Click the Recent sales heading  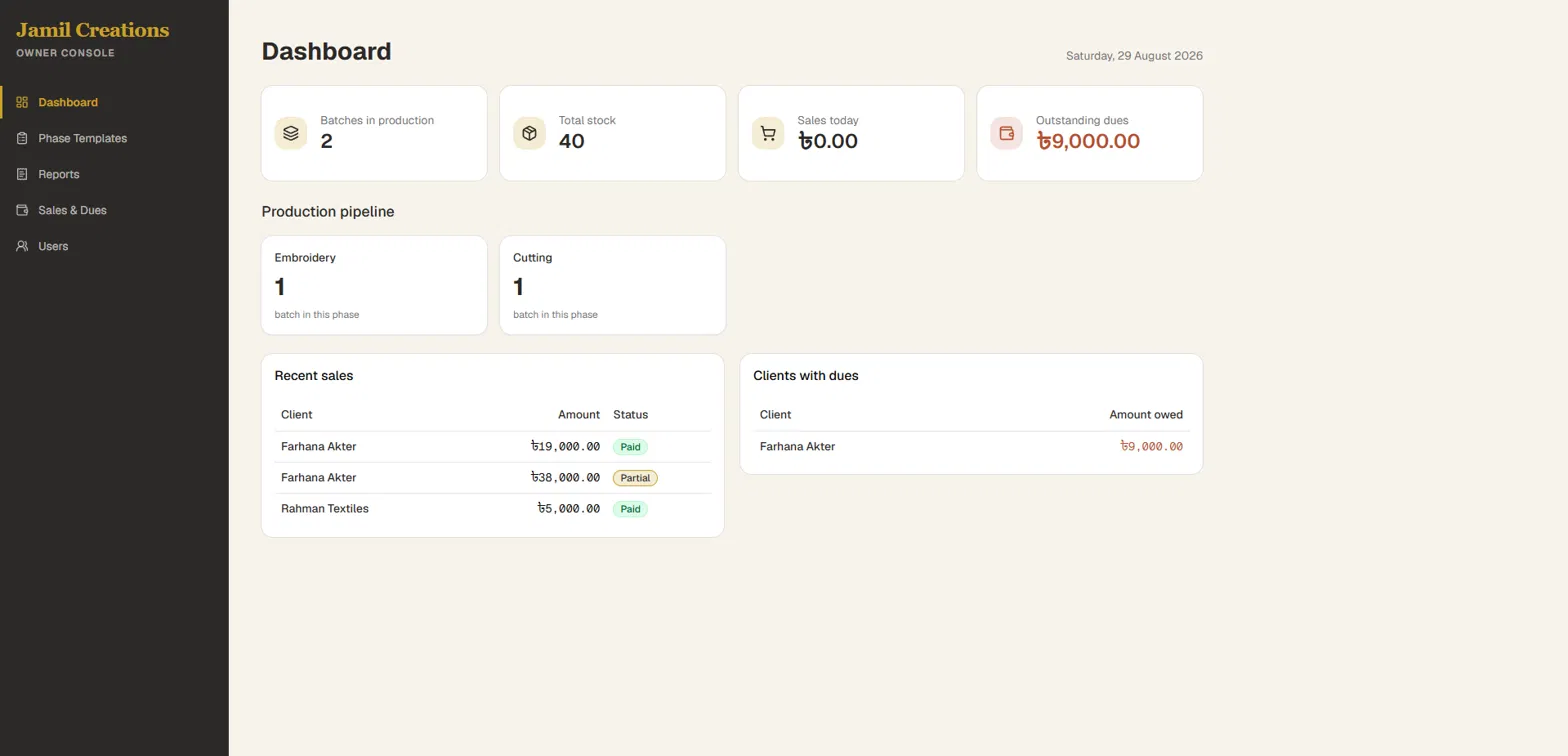[314, 376]
